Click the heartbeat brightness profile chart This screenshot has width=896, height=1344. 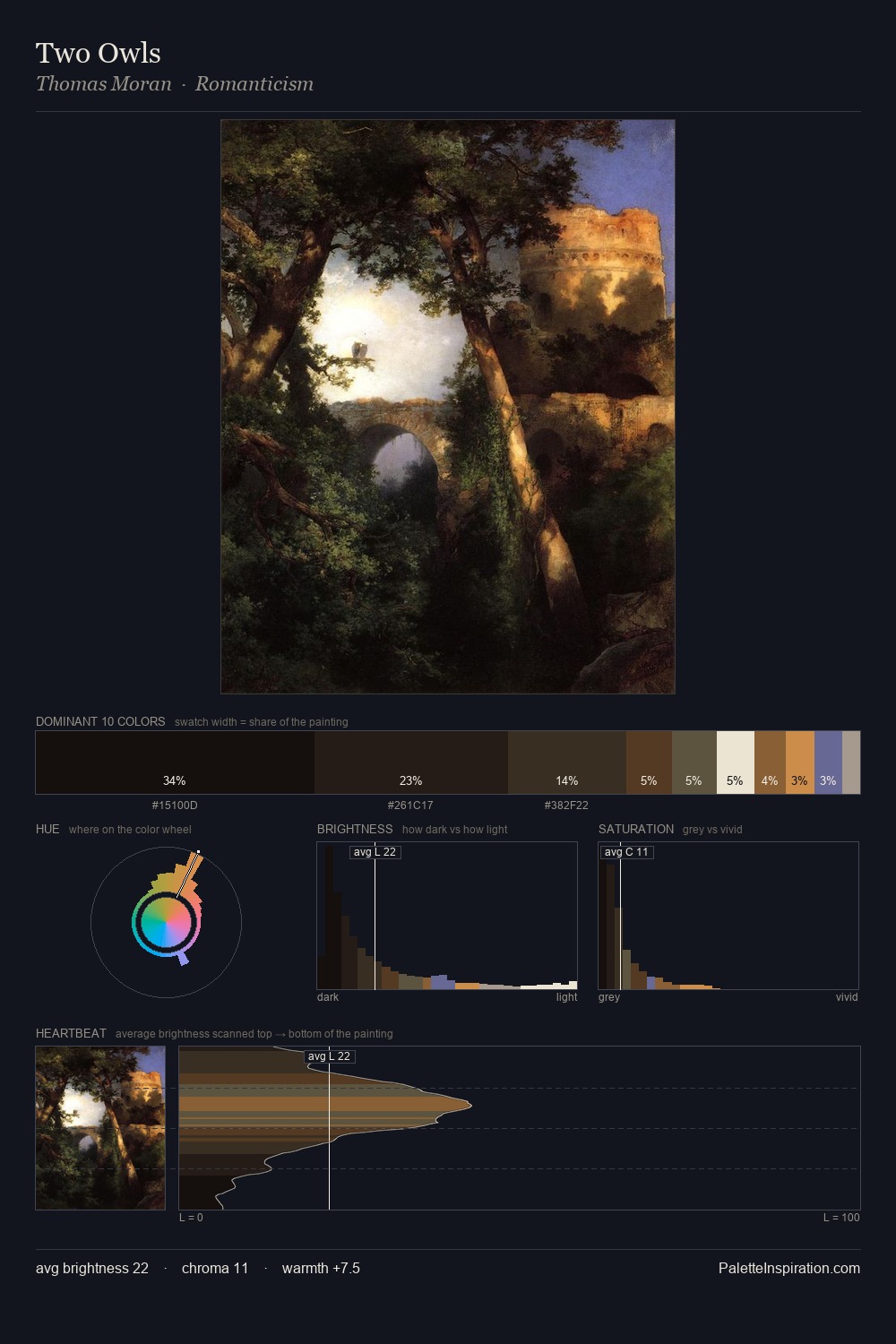click(520, 1128)
